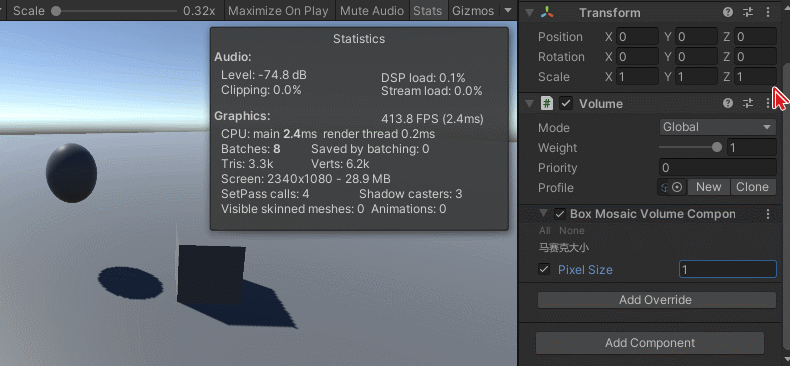The width and height of the screenshot is (790, 366).
Task: Click 'DSP load: 0.1%' text
Action: (x=423, y=78)
